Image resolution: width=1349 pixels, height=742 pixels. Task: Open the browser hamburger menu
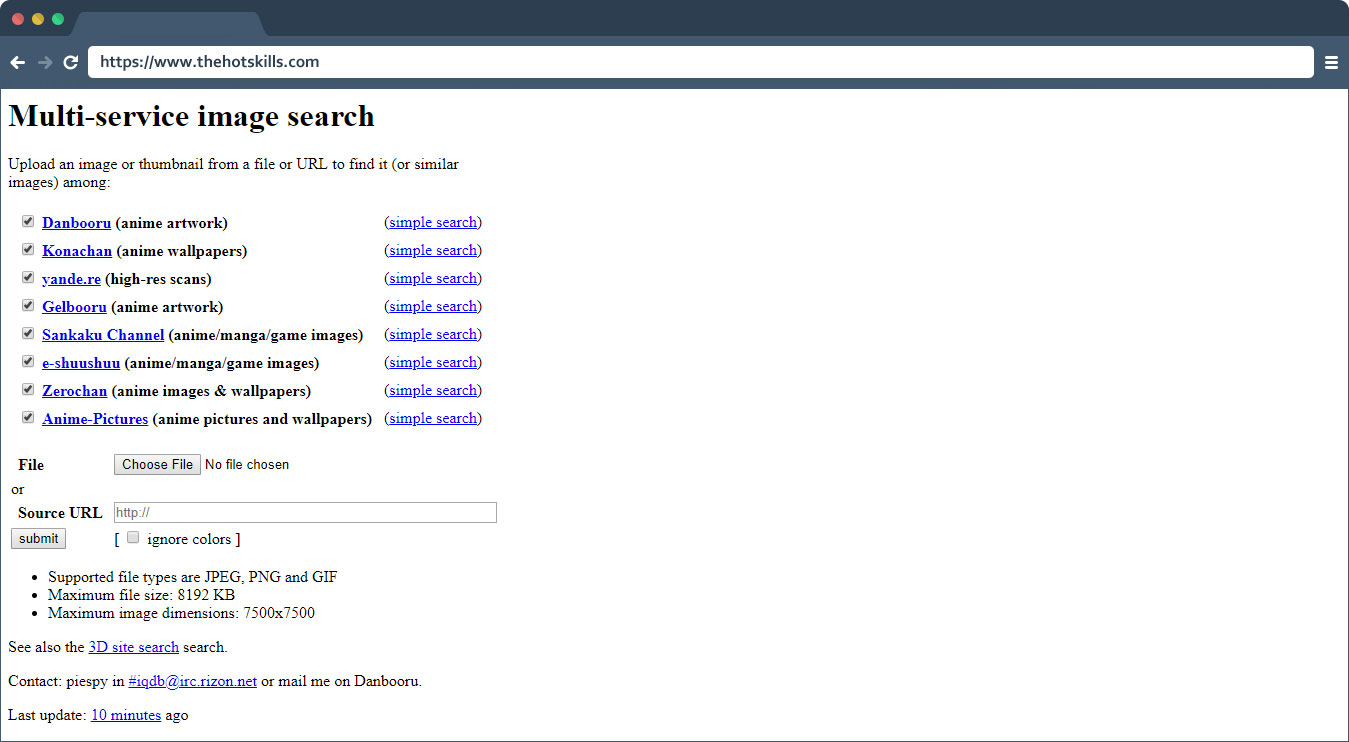(1331, 62)
